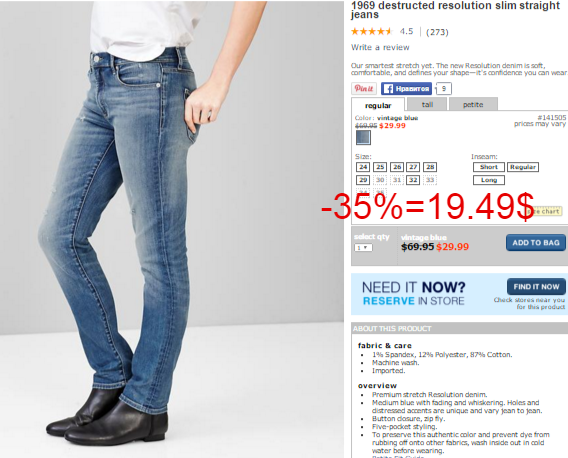Select the Short inseam option
The height and width of the screenshot is (458, 568).
pos(489,167)
